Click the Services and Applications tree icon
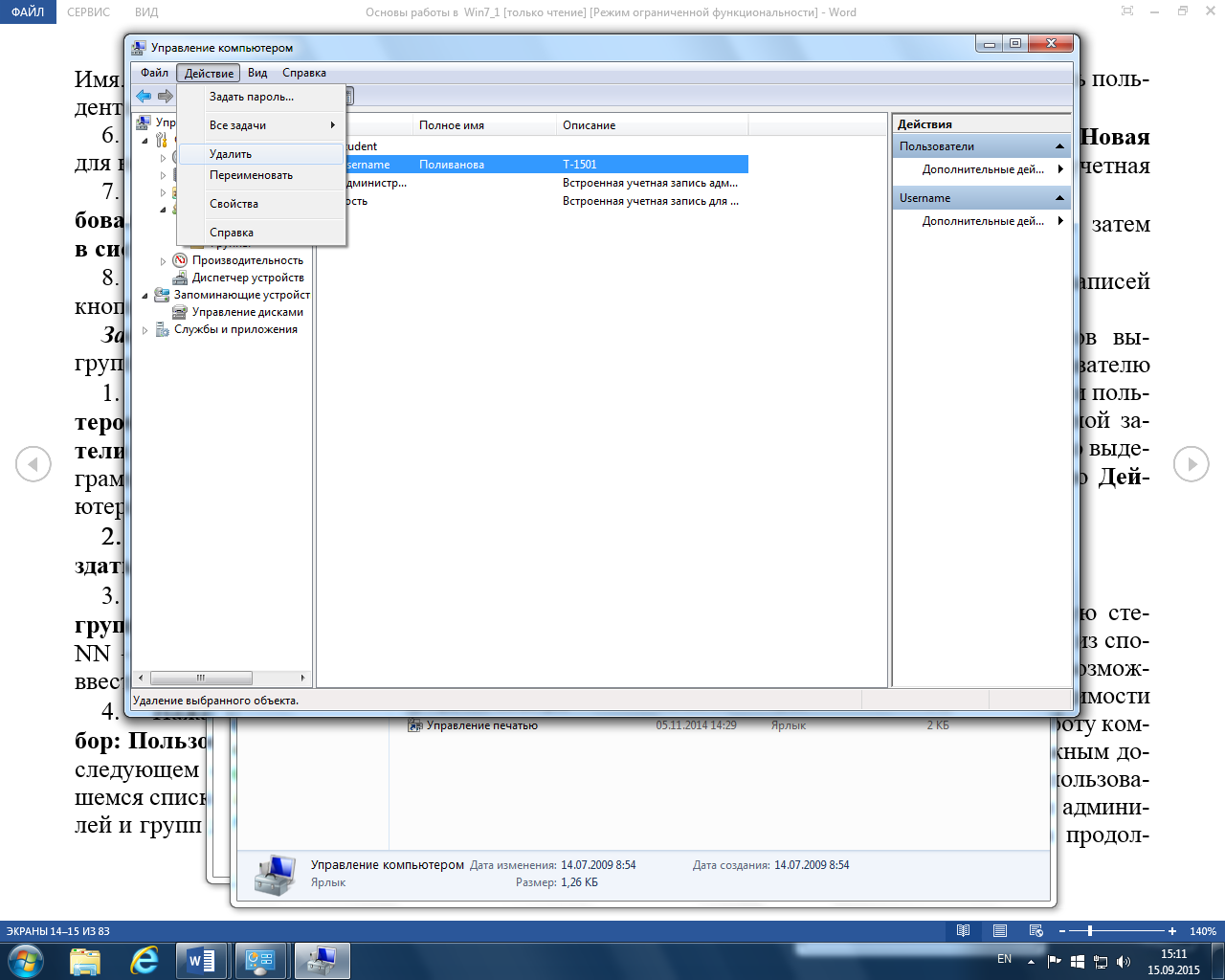 pyautogui.click(x=162, y=329)
